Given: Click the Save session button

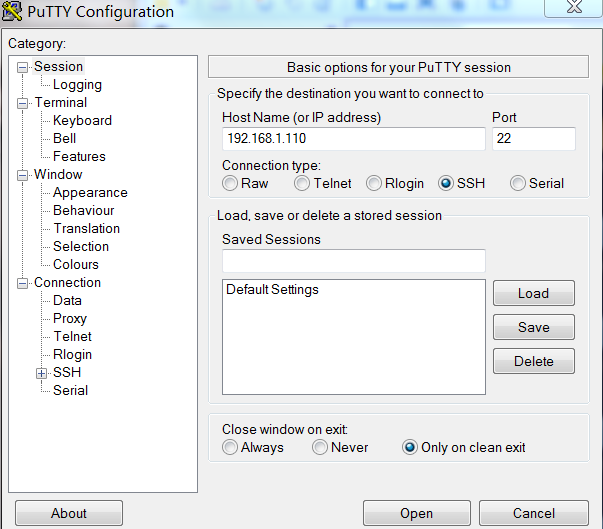Looking at the screenshot, I should (534, 327).
